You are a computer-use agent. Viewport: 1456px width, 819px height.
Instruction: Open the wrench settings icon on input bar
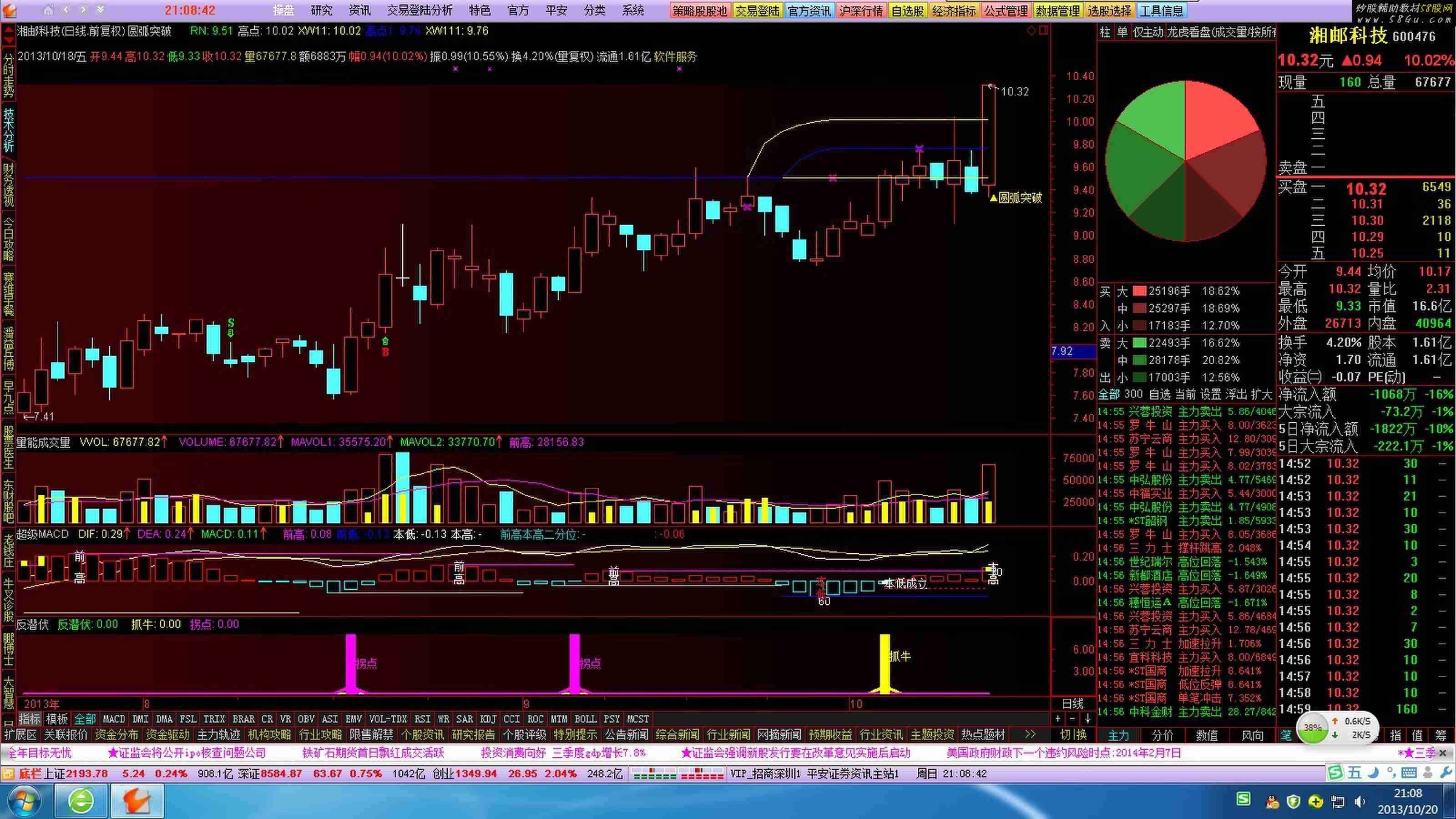[x=1446, y=773]
